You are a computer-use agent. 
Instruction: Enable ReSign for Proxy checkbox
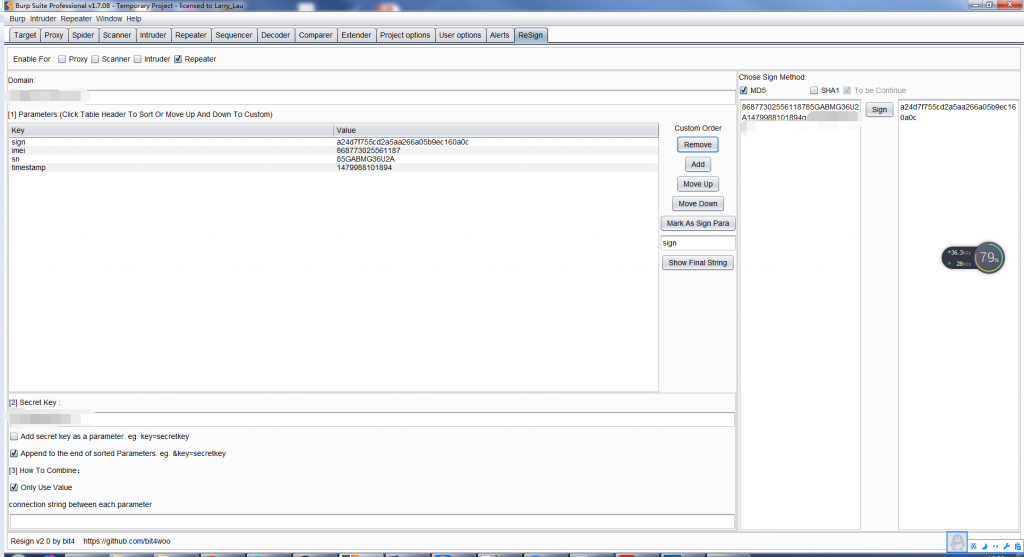coord(62,59)
